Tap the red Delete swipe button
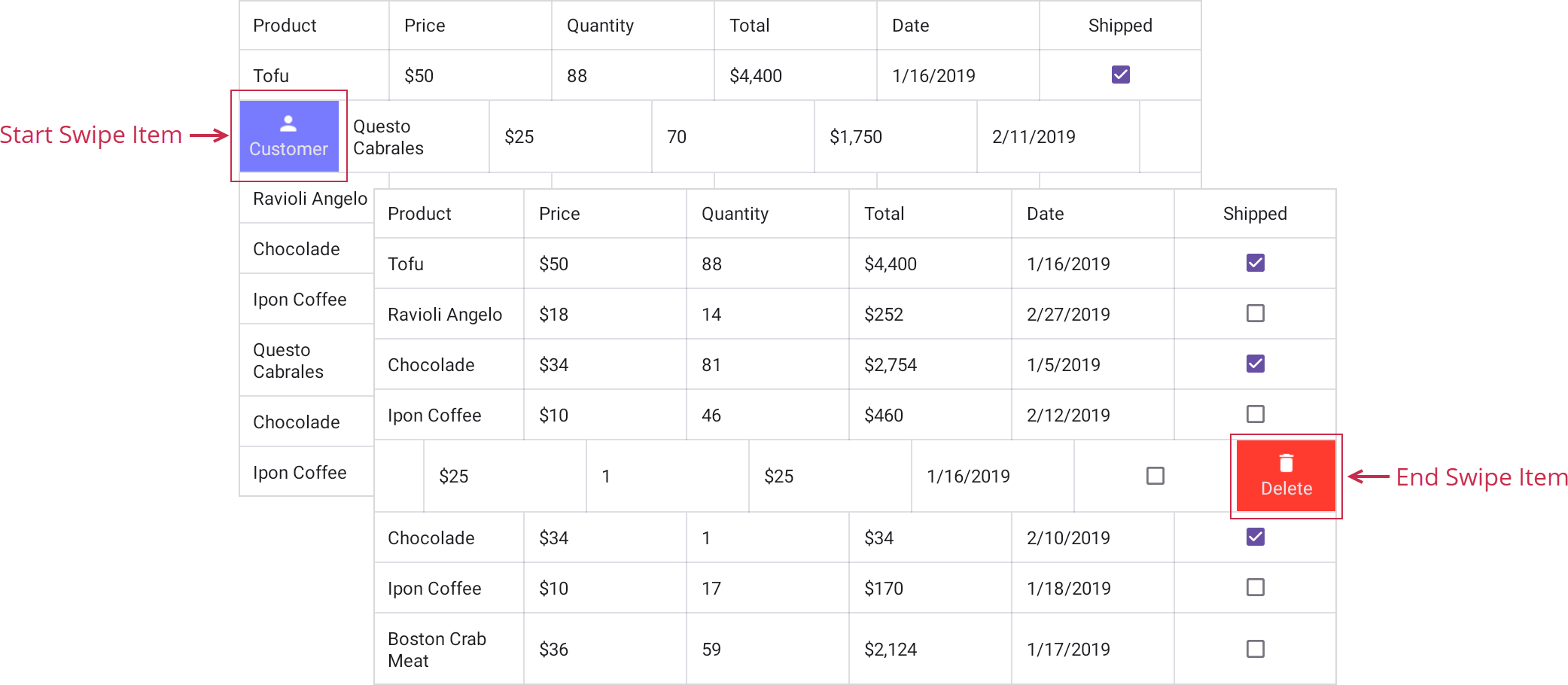 pos(1286,476)
